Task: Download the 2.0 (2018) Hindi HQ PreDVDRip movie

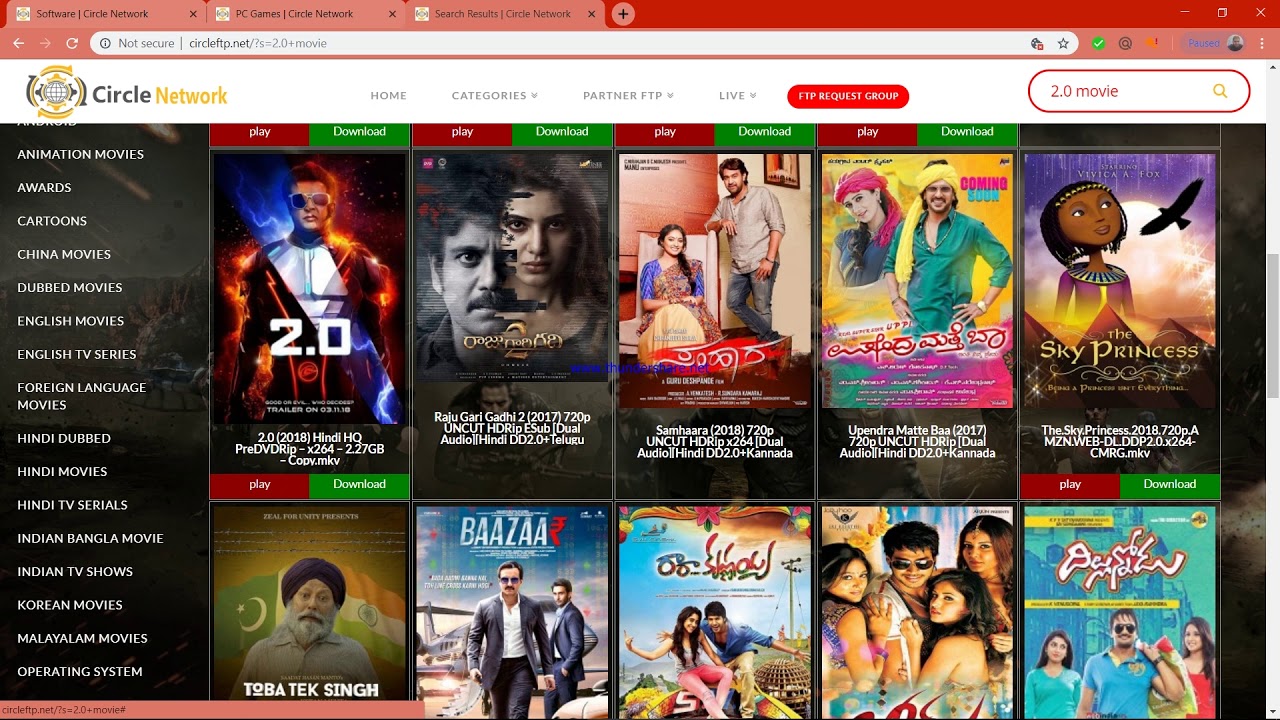Action: pos(359,485)
